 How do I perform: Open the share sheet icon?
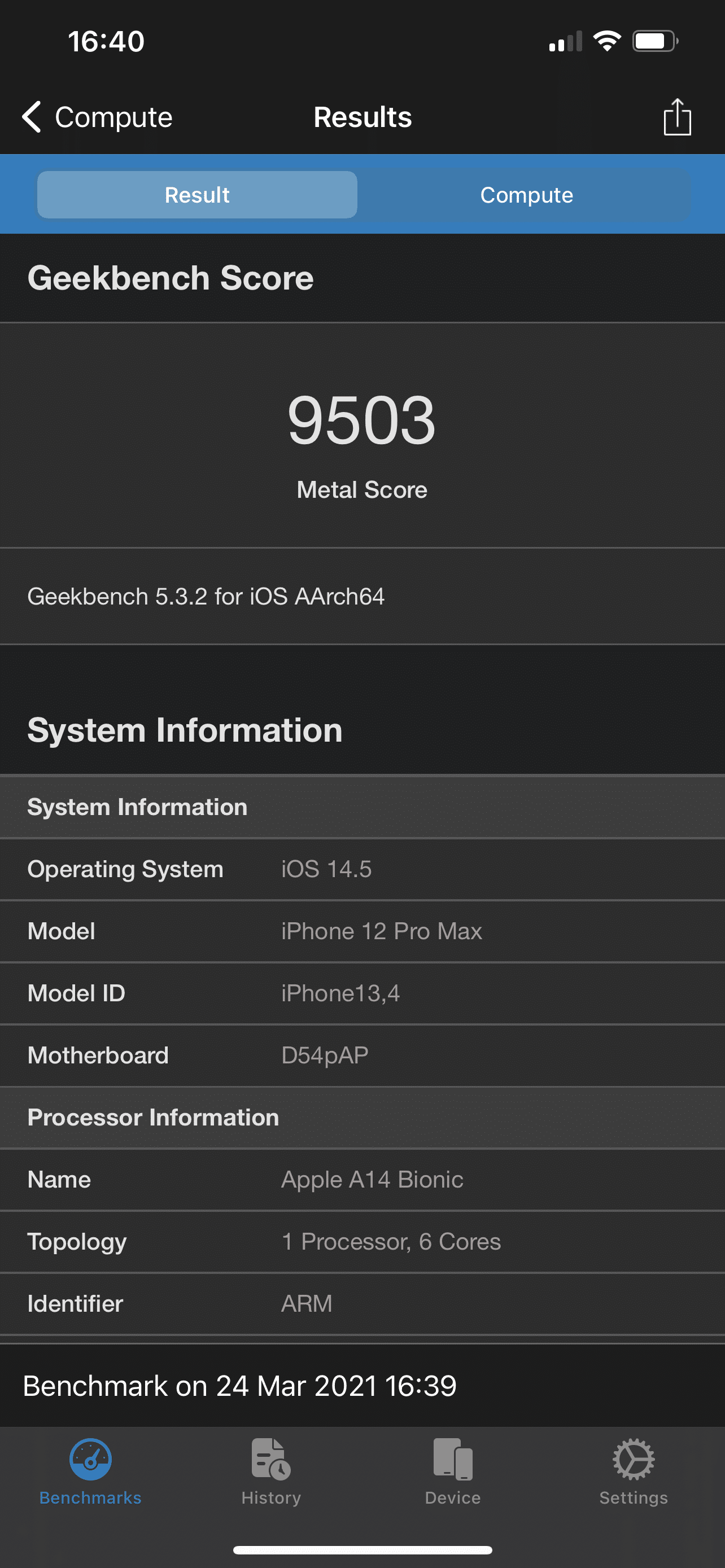(x=677, y=116)
